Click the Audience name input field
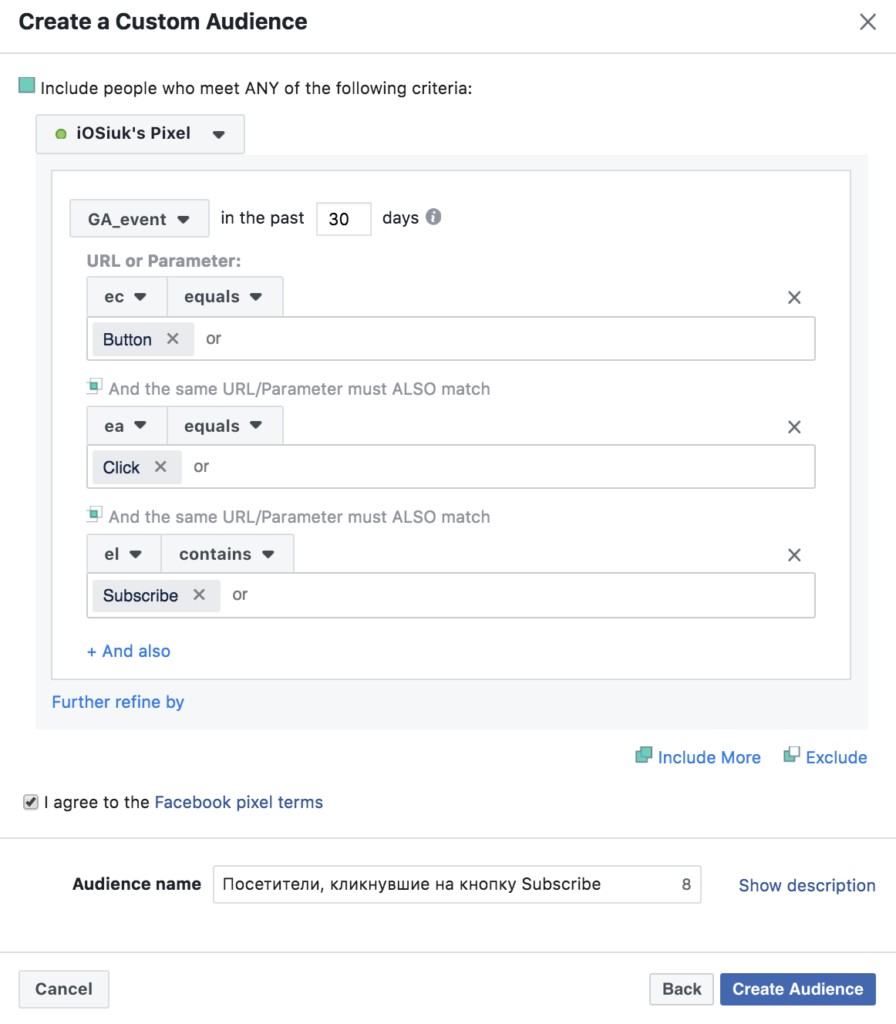This screenshot has width=896, height=1024. click(x=445, y=884)
